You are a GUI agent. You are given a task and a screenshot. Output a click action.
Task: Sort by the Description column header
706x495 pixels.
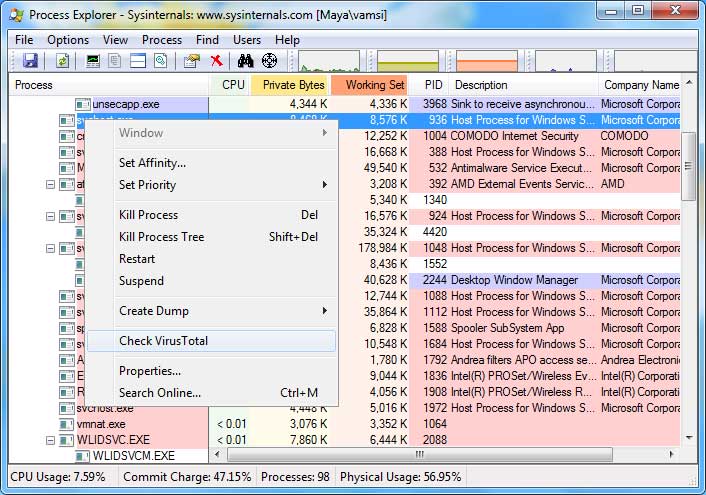coord(524,85)
